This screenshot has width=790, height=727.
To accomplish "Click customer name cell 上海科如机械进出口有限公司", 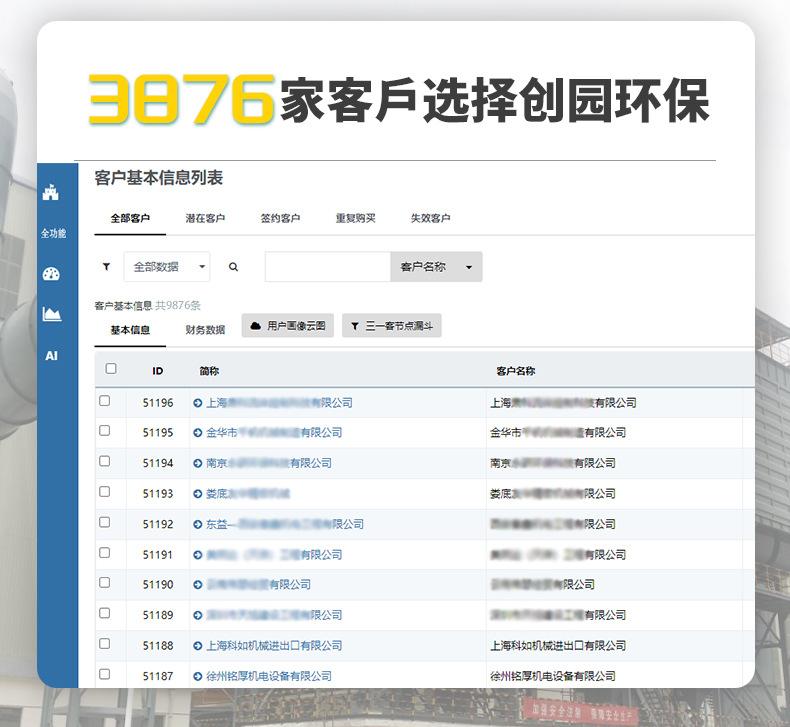I will pyautogui.click(x=558, y=645).
